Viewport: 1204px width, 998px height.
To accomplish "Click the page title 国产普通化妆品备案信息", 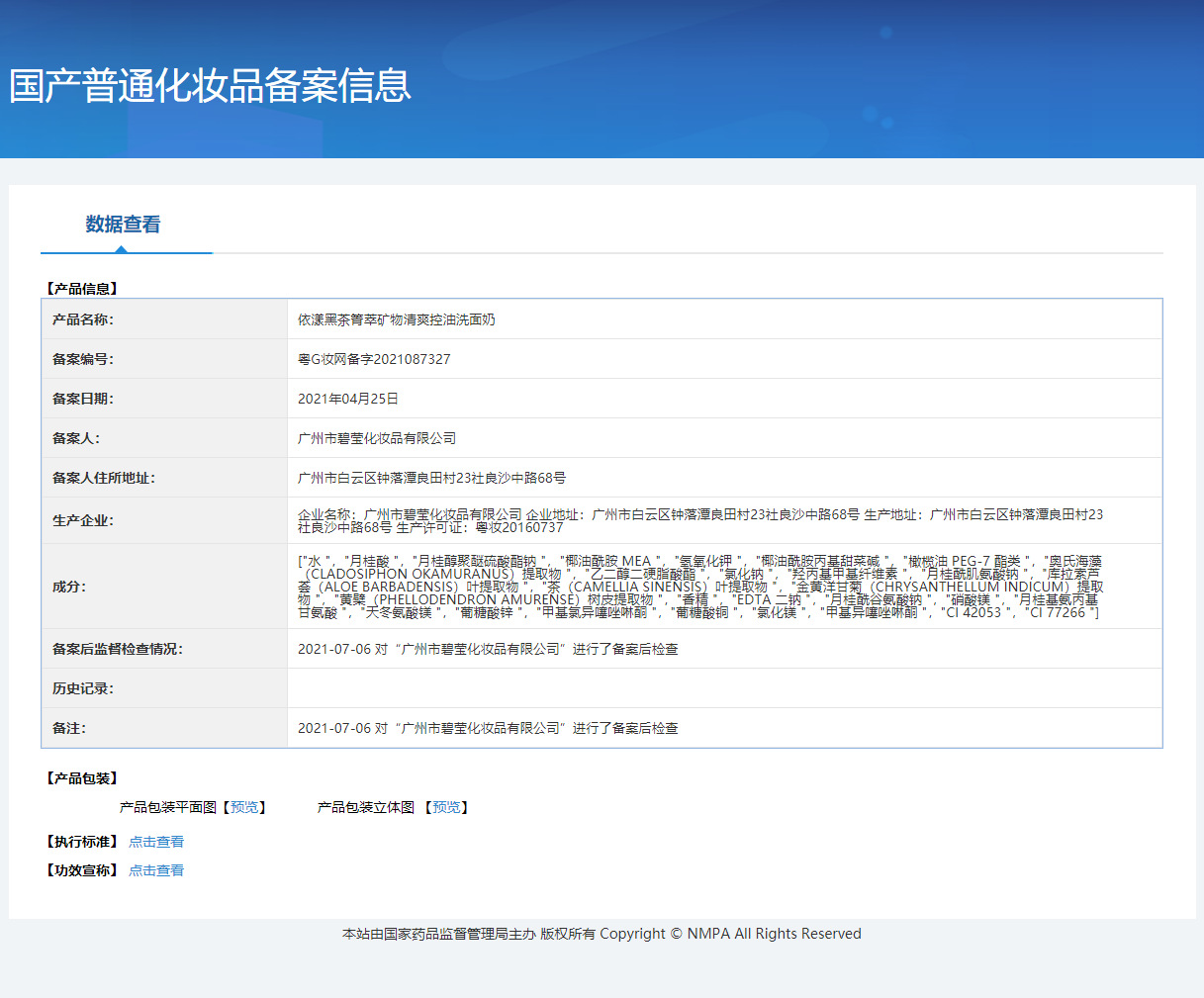I will [210, 86].
